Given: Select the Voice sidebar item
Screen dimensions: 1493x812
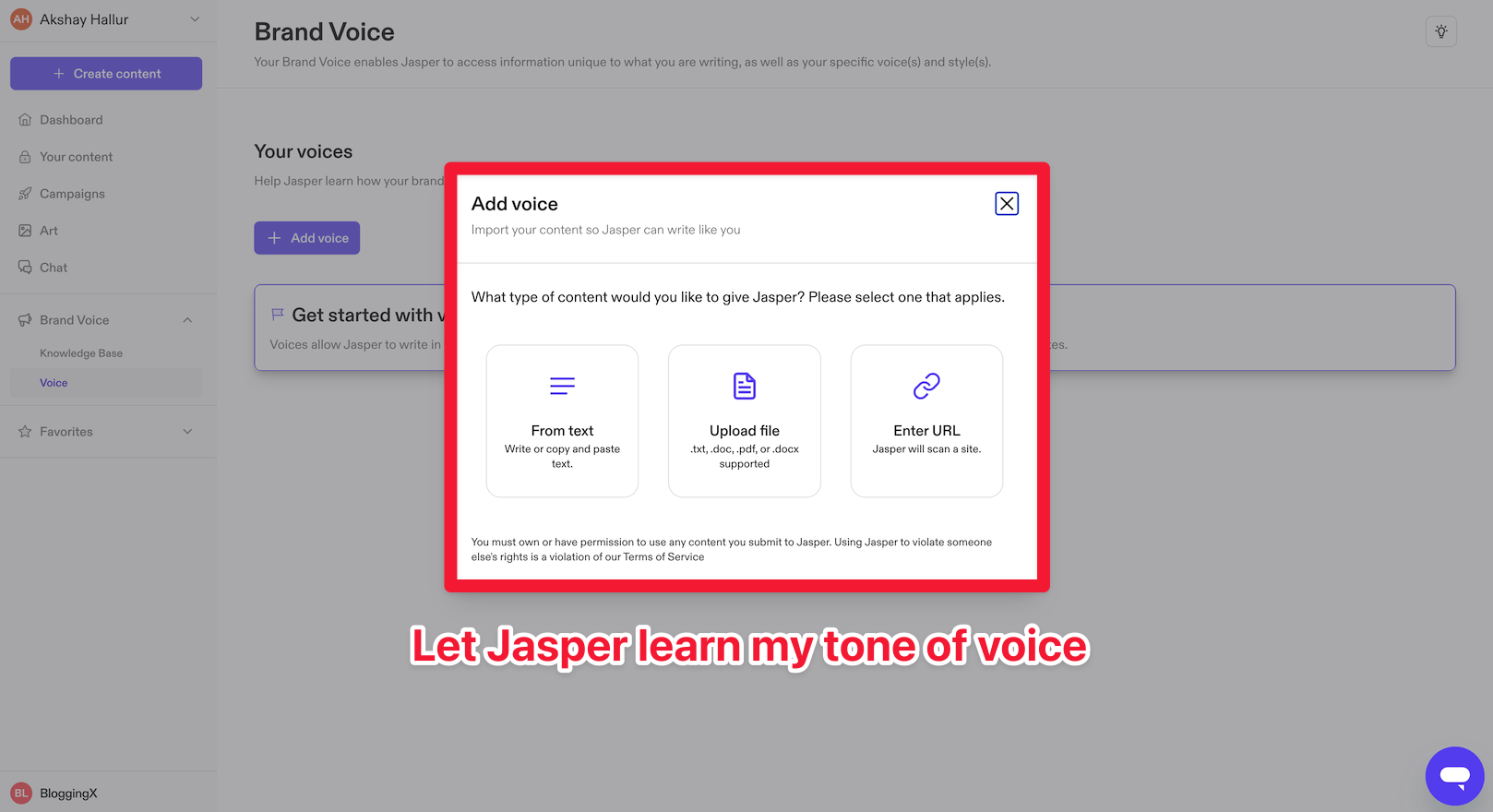Looking at the screenshot, I should point(54,383).
